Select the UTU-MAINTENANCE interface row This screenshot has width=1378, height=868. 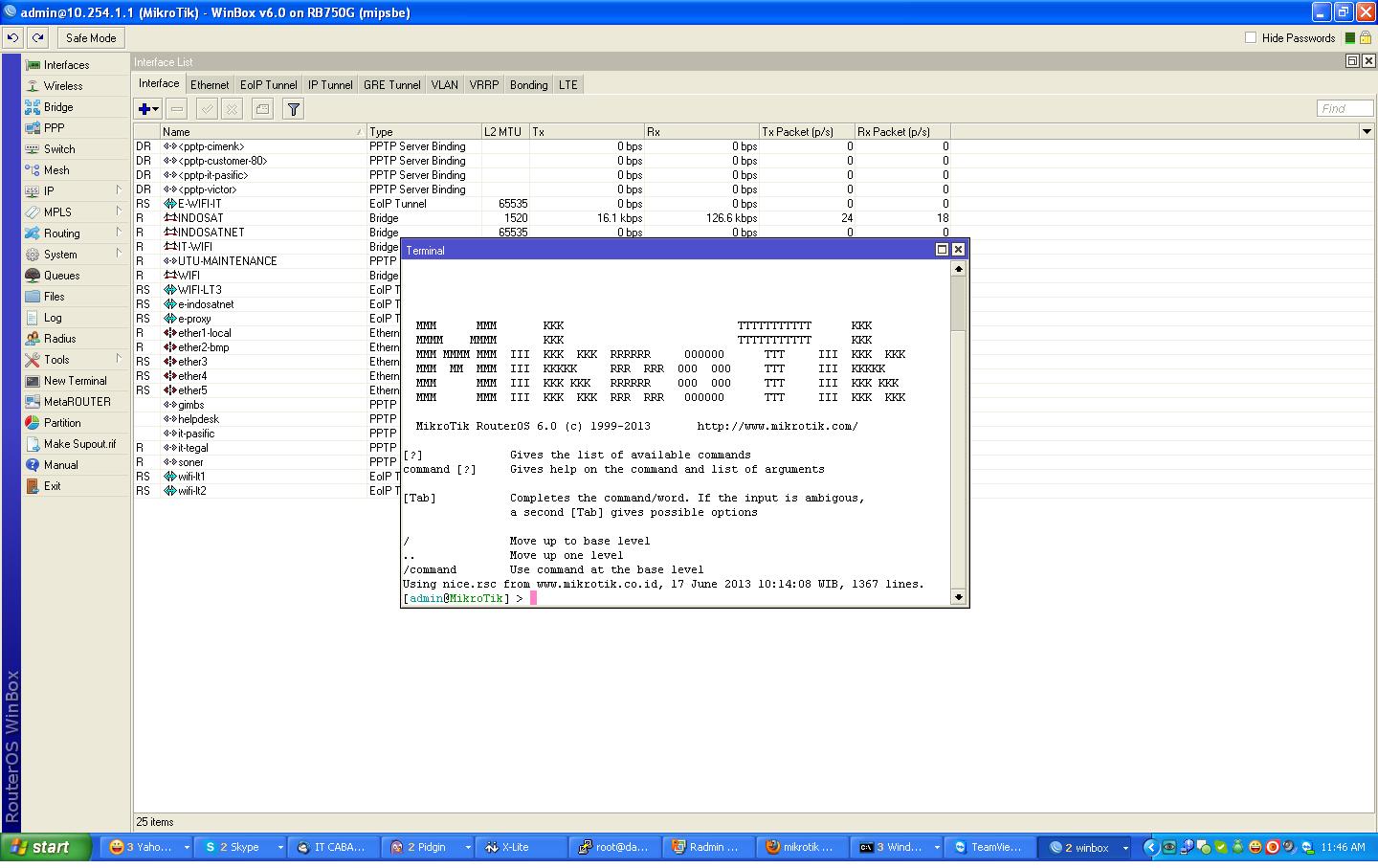[267, 261]
